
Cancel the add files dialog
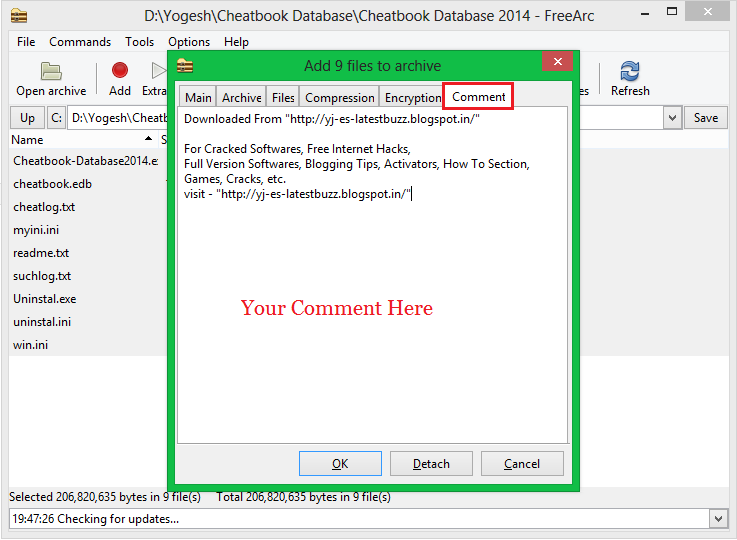[522, 464]
